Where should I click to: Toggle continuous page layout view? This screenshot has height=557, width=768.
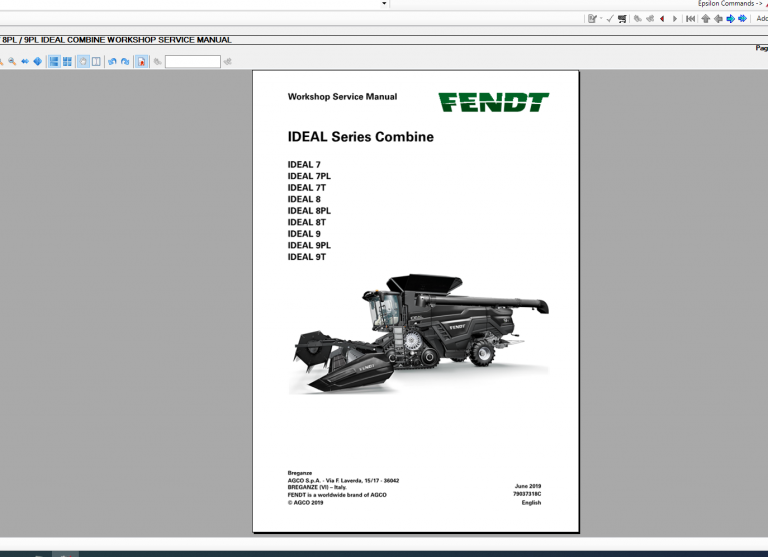[x=54, y=61]
